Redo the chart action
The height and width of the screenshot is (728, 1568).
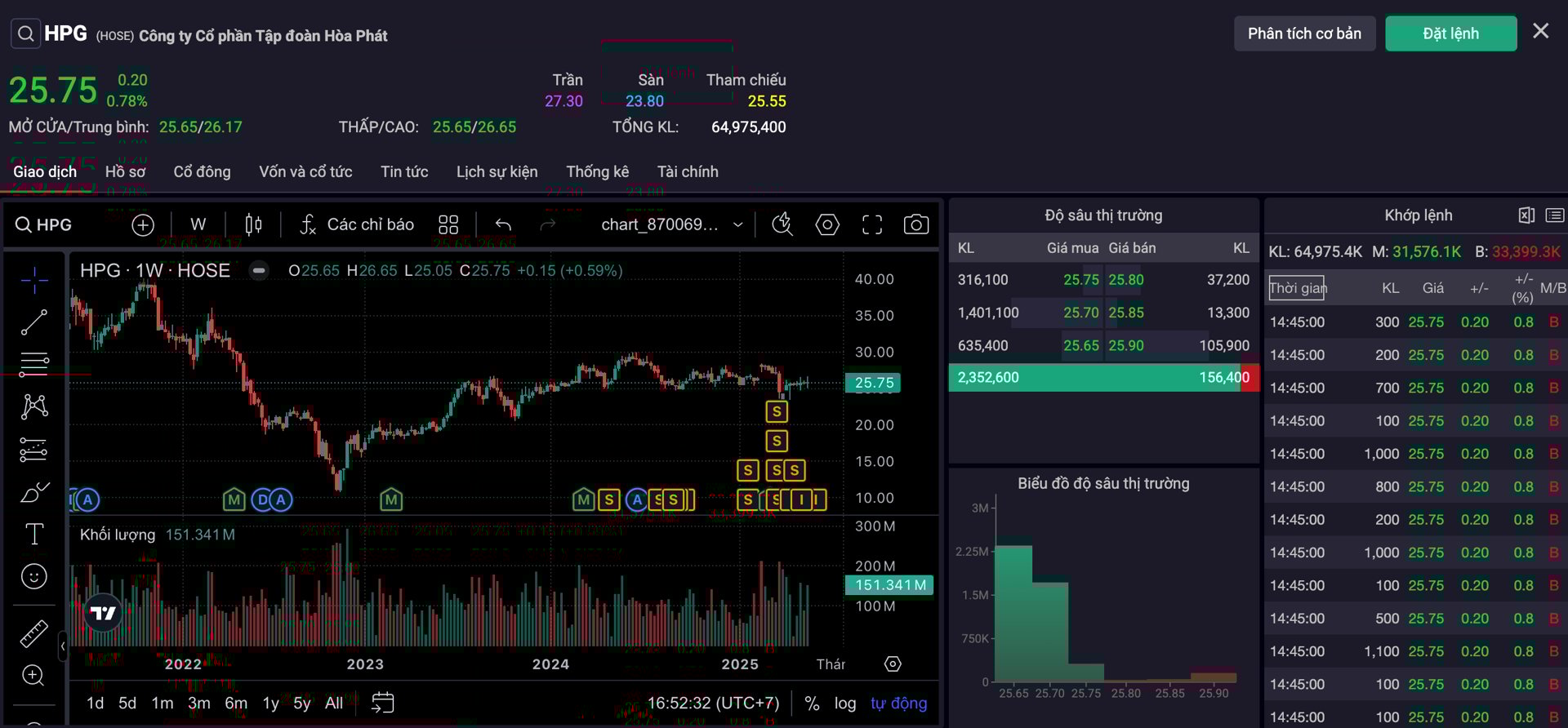(548, 224)
